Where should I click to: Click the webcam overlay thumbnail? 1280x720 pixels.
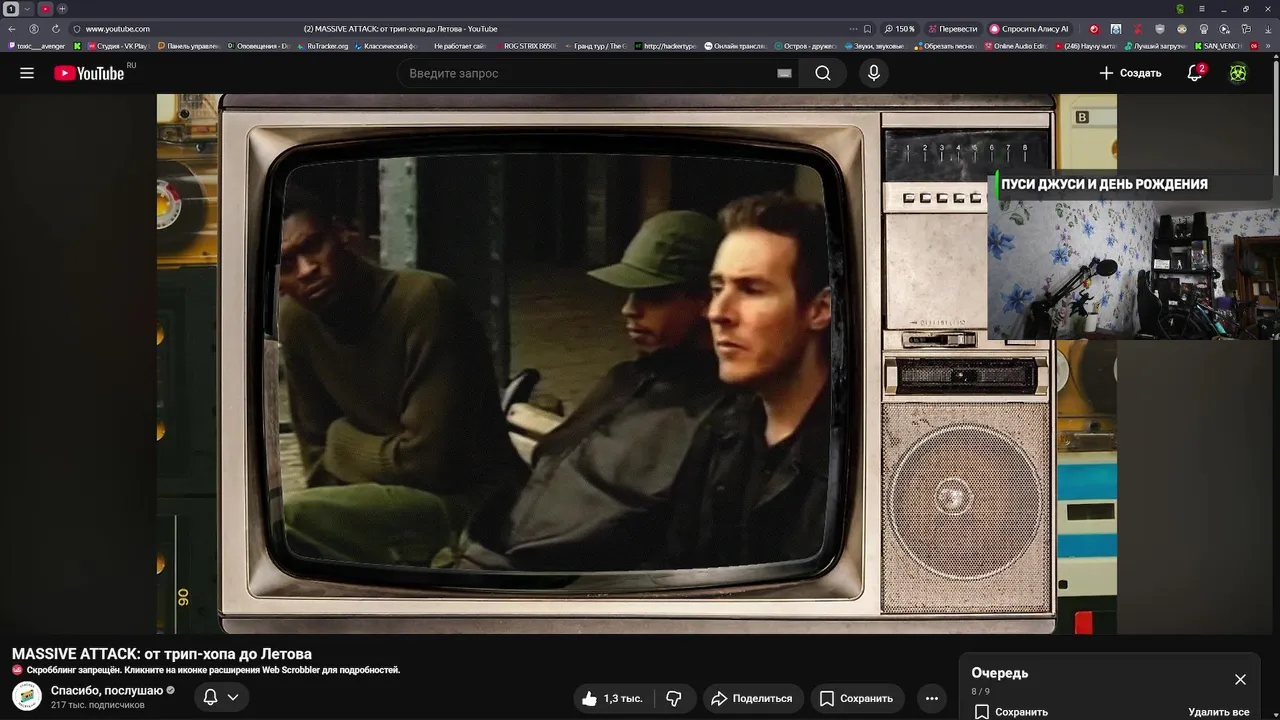[1133, 270]
